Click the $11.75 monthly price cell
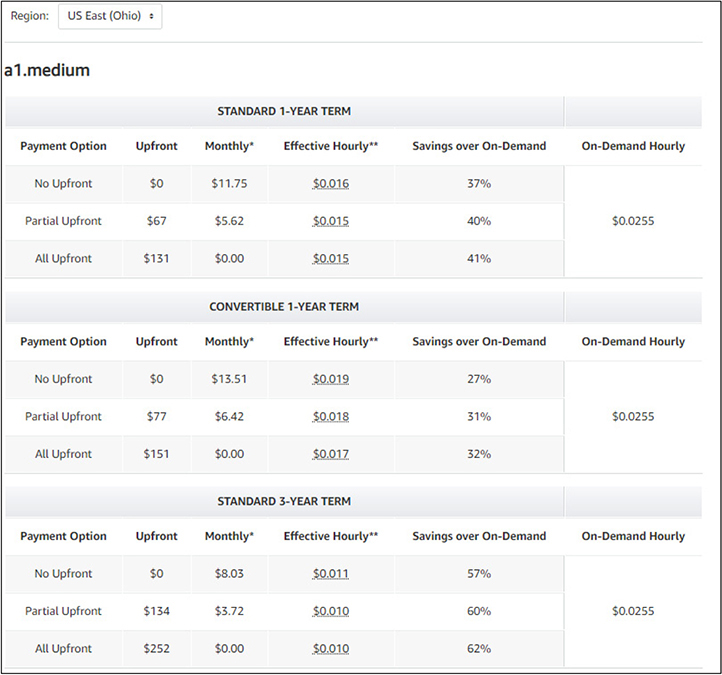The height and width of the screenshot is (675, 722). [x=229, y=184]
